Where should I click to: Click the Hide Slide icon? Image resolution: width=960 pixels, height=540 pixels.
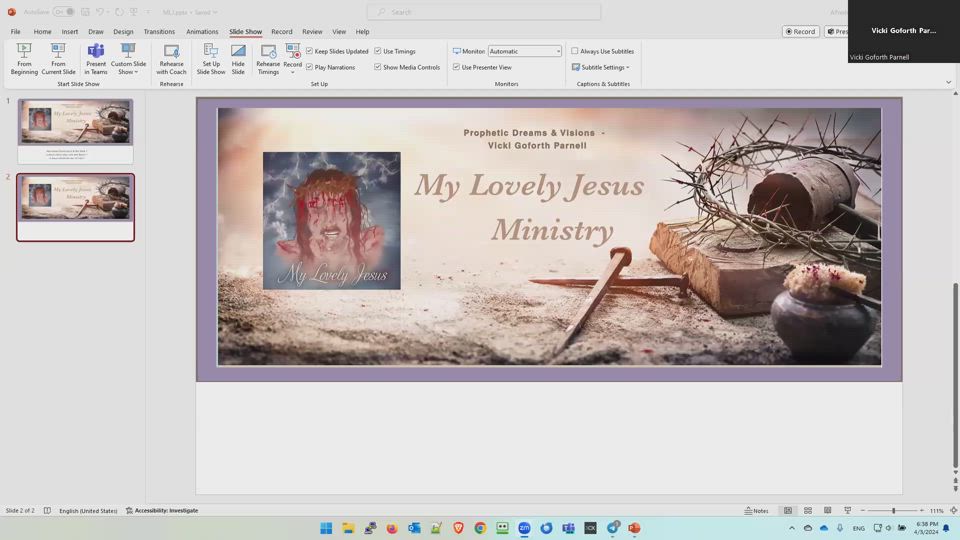point(238,58)
